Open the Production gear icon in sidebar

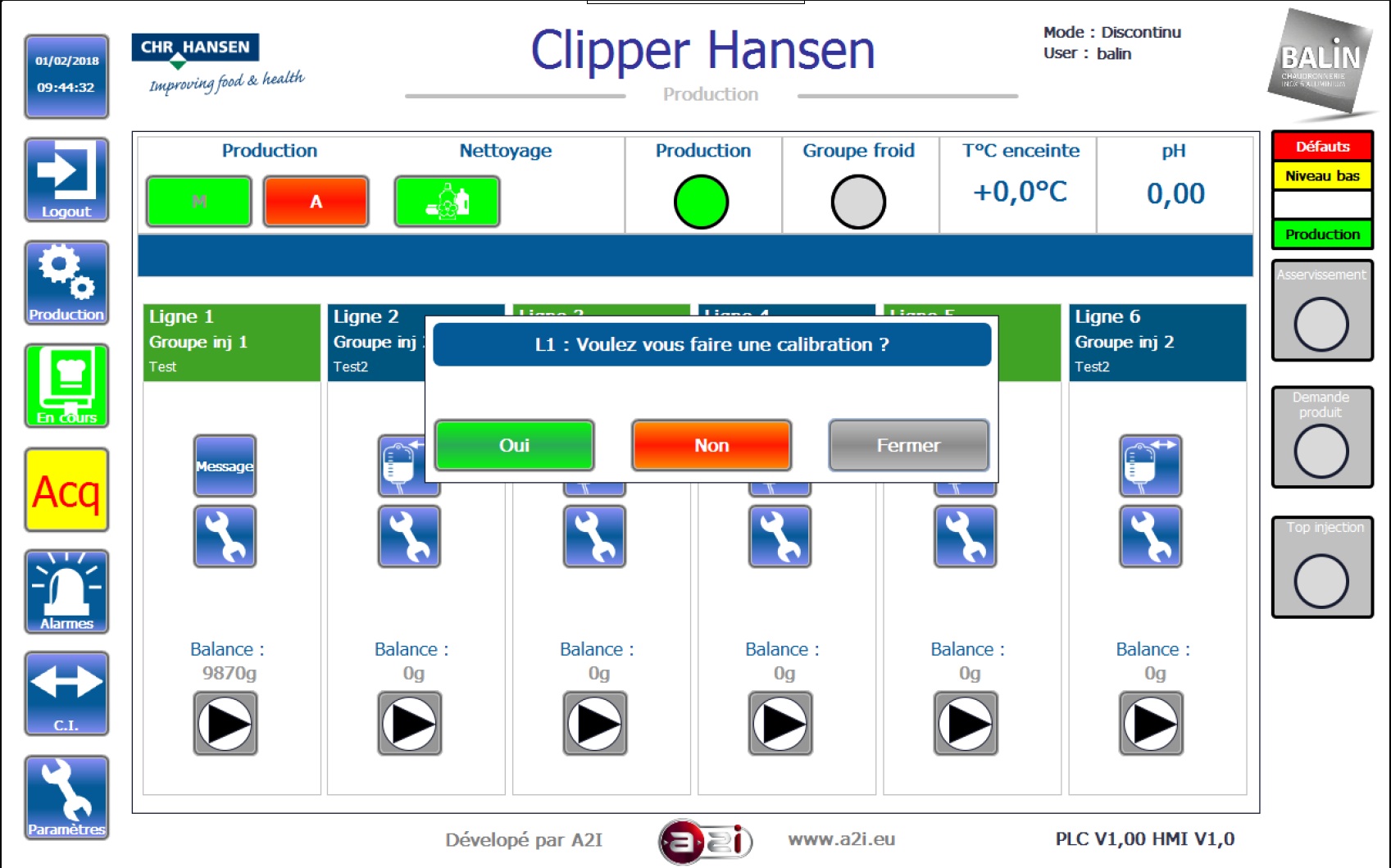[x=66, y=283]
